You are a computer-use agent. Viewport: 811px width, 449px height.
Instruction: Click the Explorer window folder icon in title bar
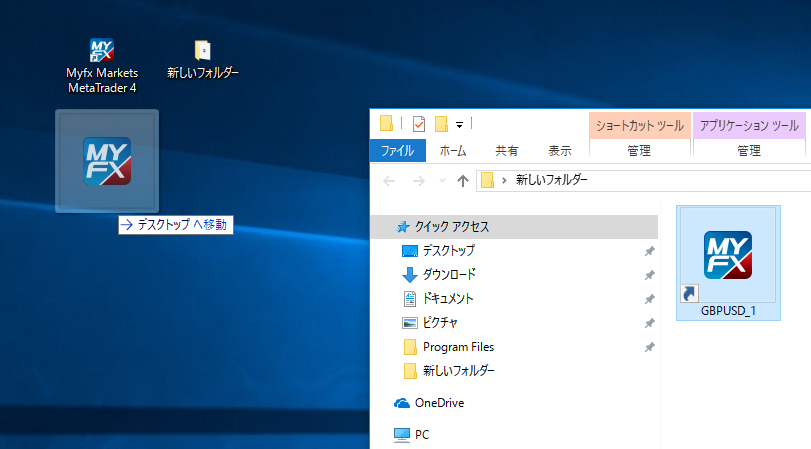tap(386, 124)
